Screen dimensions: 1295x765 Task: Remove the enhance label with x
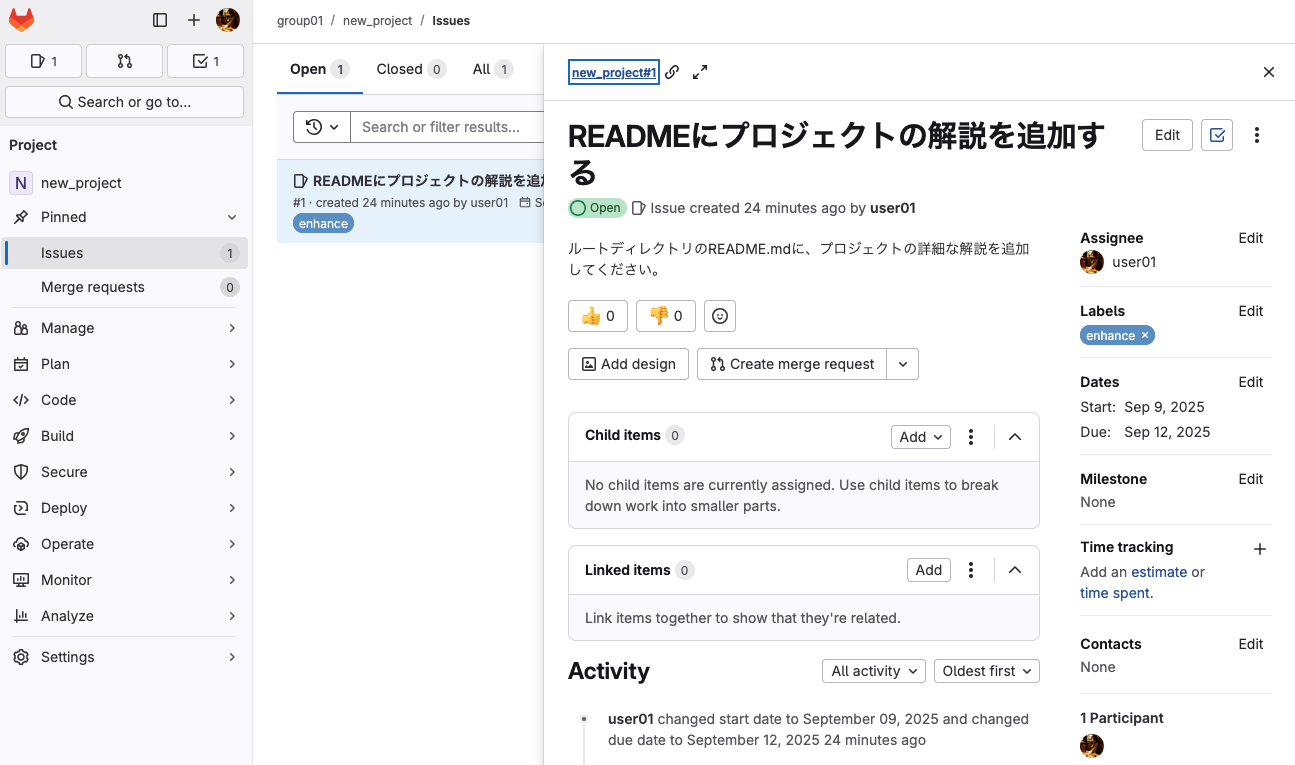click(x=1145, y=336)
